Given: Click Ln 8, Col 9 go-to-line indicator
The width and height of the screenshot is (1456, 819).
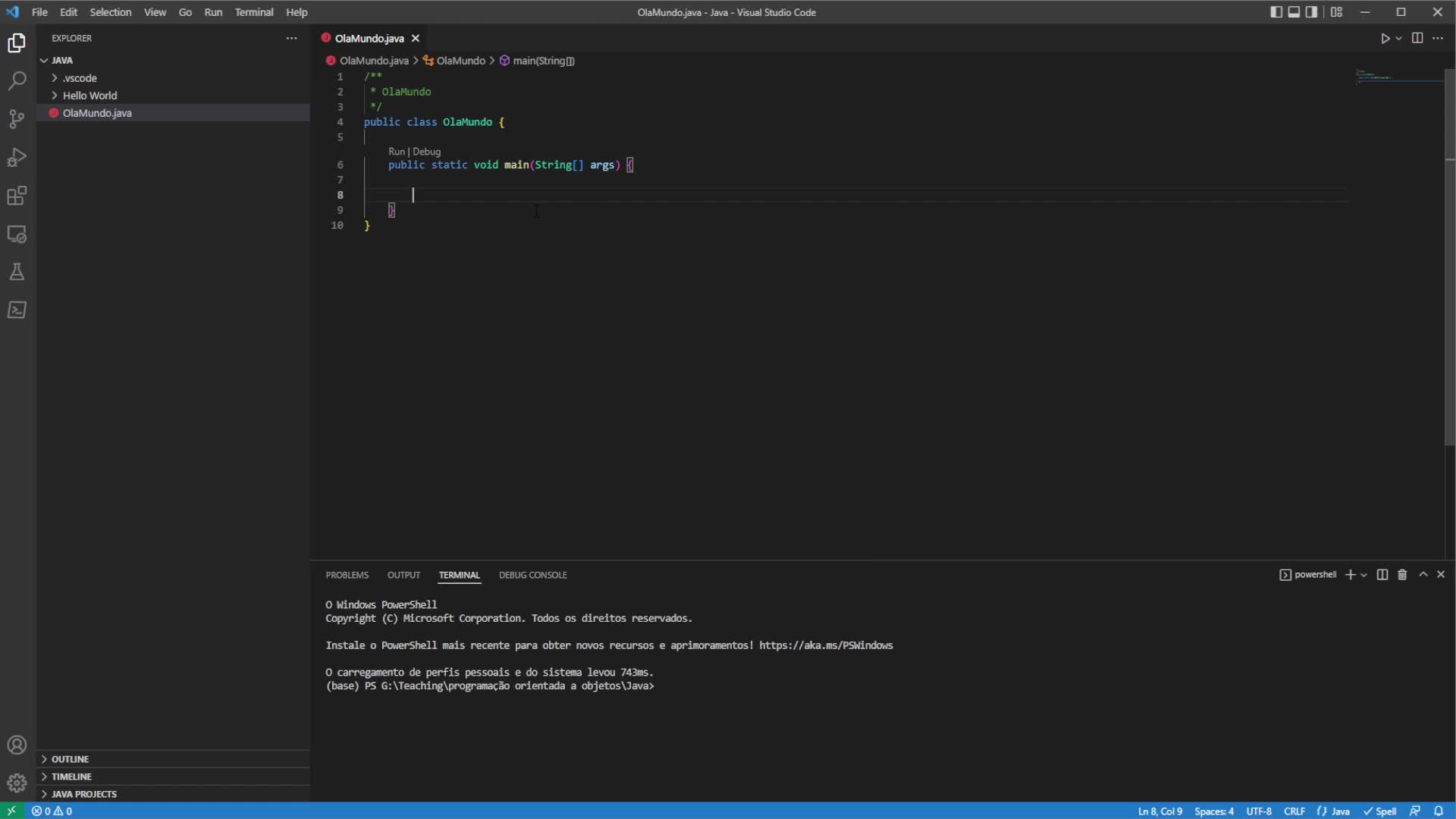Looking at the screenshot, I should coord(1159,811).
